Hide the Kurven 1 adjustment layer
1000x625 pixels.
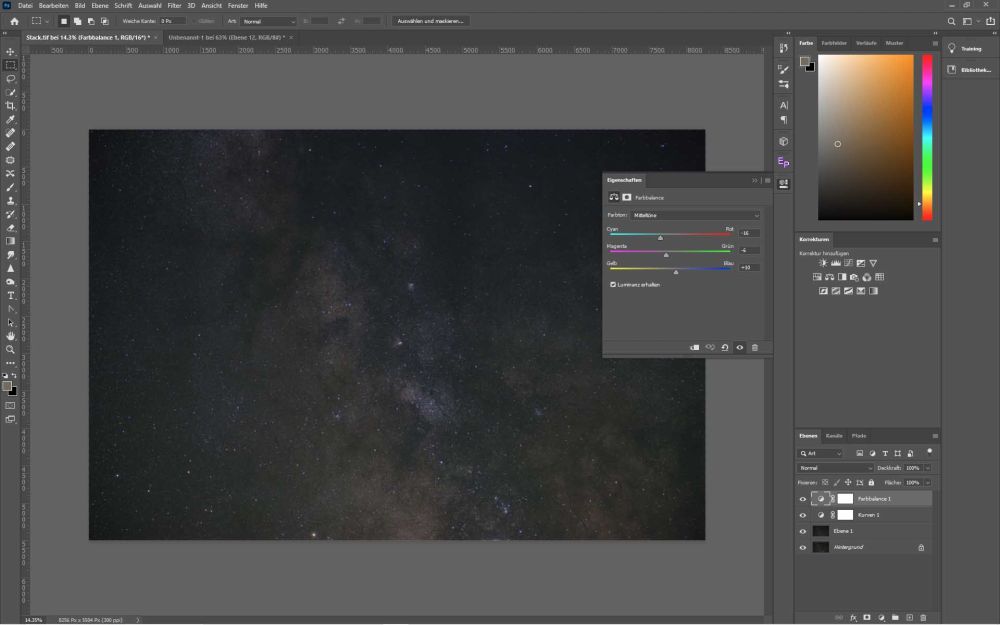point(803,515)
